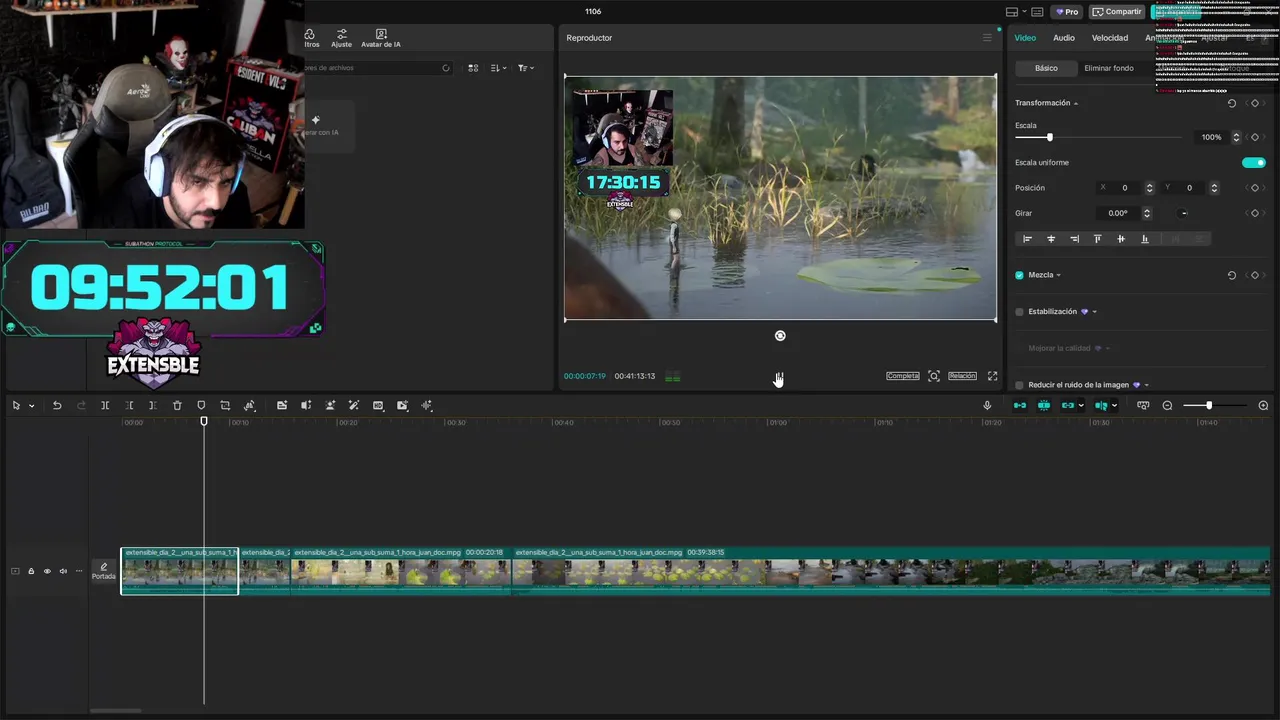Open pointer tool mode dropdown arrow
The height and width of the screenshot is (720, 1280).
pyautogui.click(x=32, y=406)
